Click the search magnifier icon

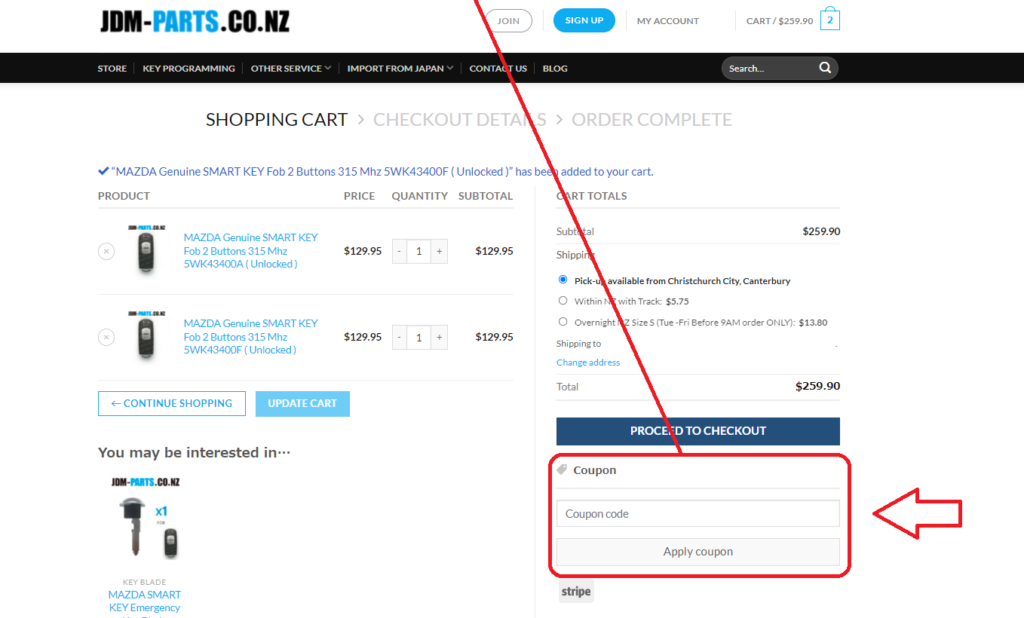pyautogui.click(x=824, y=68)
